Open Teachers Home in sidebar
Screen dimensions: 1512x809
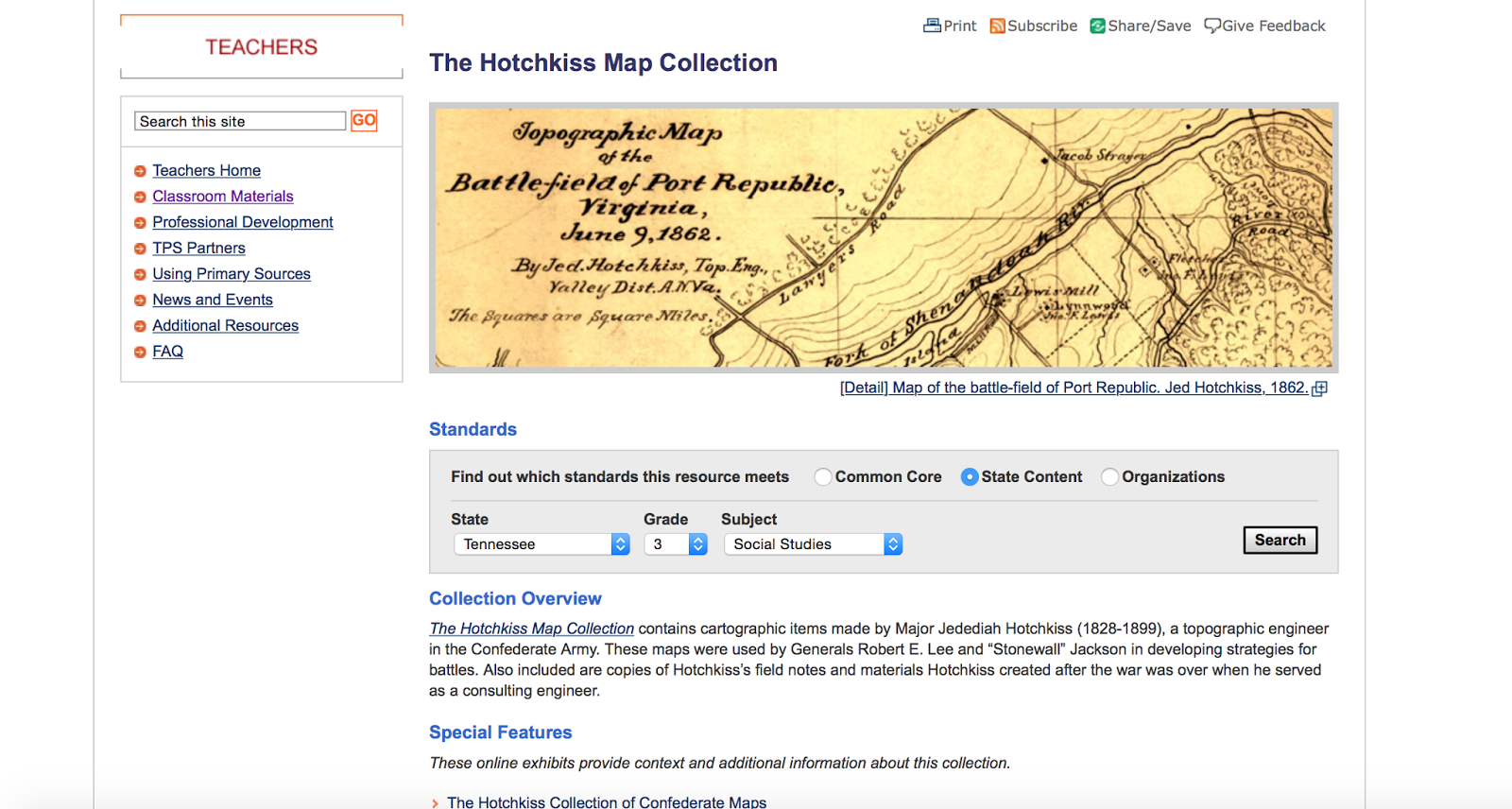(x=207, y=170)
